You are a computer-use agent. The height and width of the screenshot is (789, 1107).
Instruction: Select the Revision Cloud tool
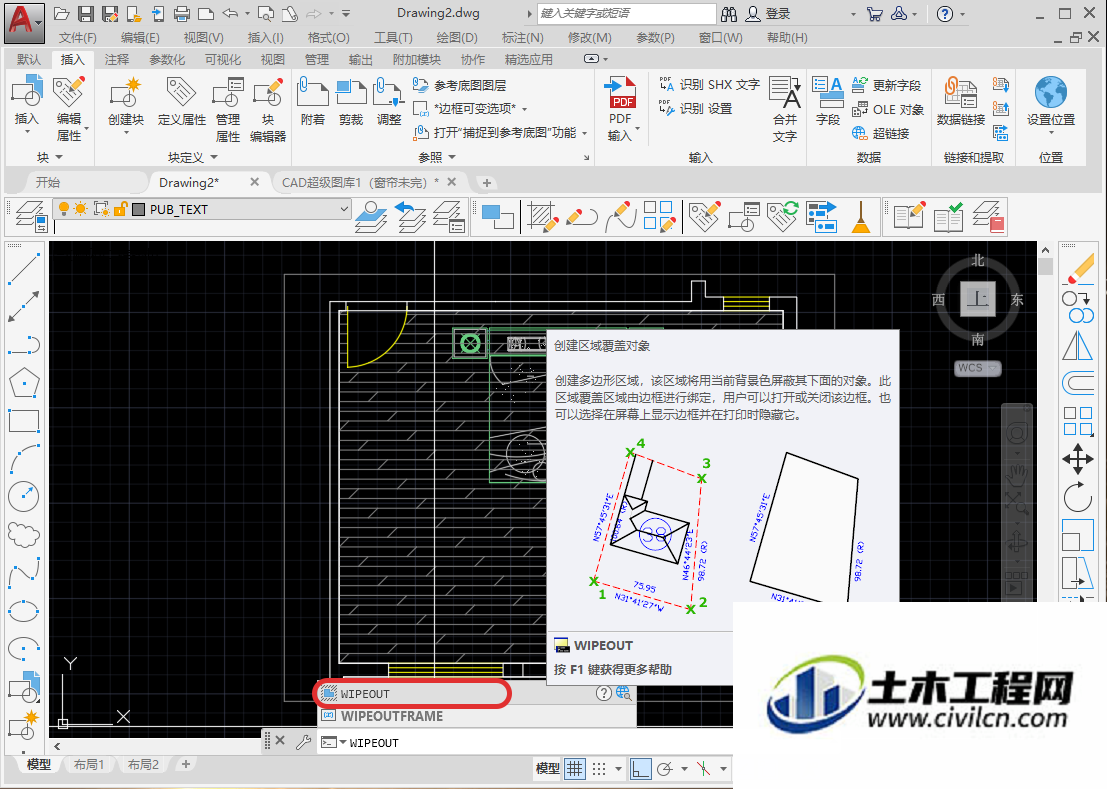point(24,535)
